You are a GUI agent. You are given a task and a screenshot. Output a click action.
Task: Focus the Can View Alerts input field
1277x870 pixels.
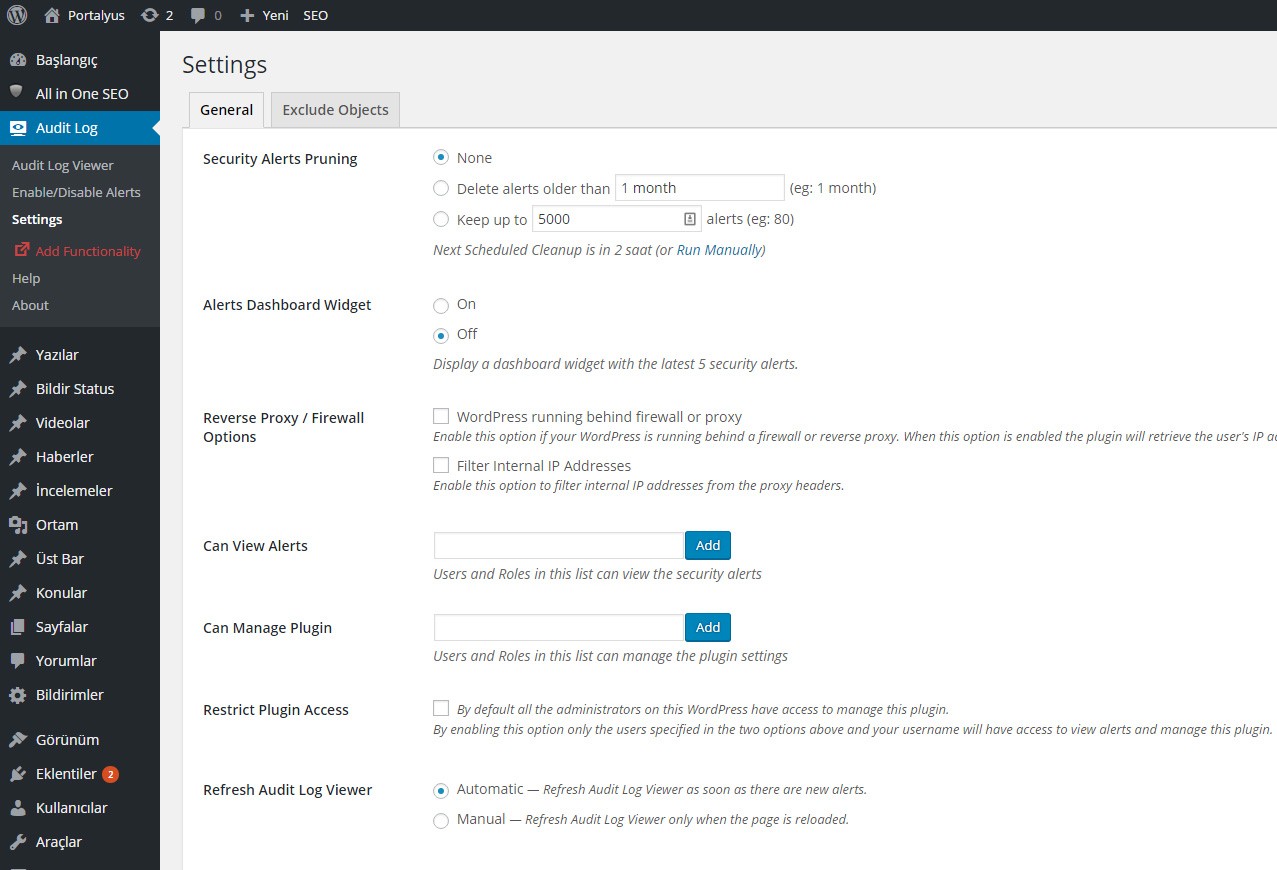[x=559, y=545]
